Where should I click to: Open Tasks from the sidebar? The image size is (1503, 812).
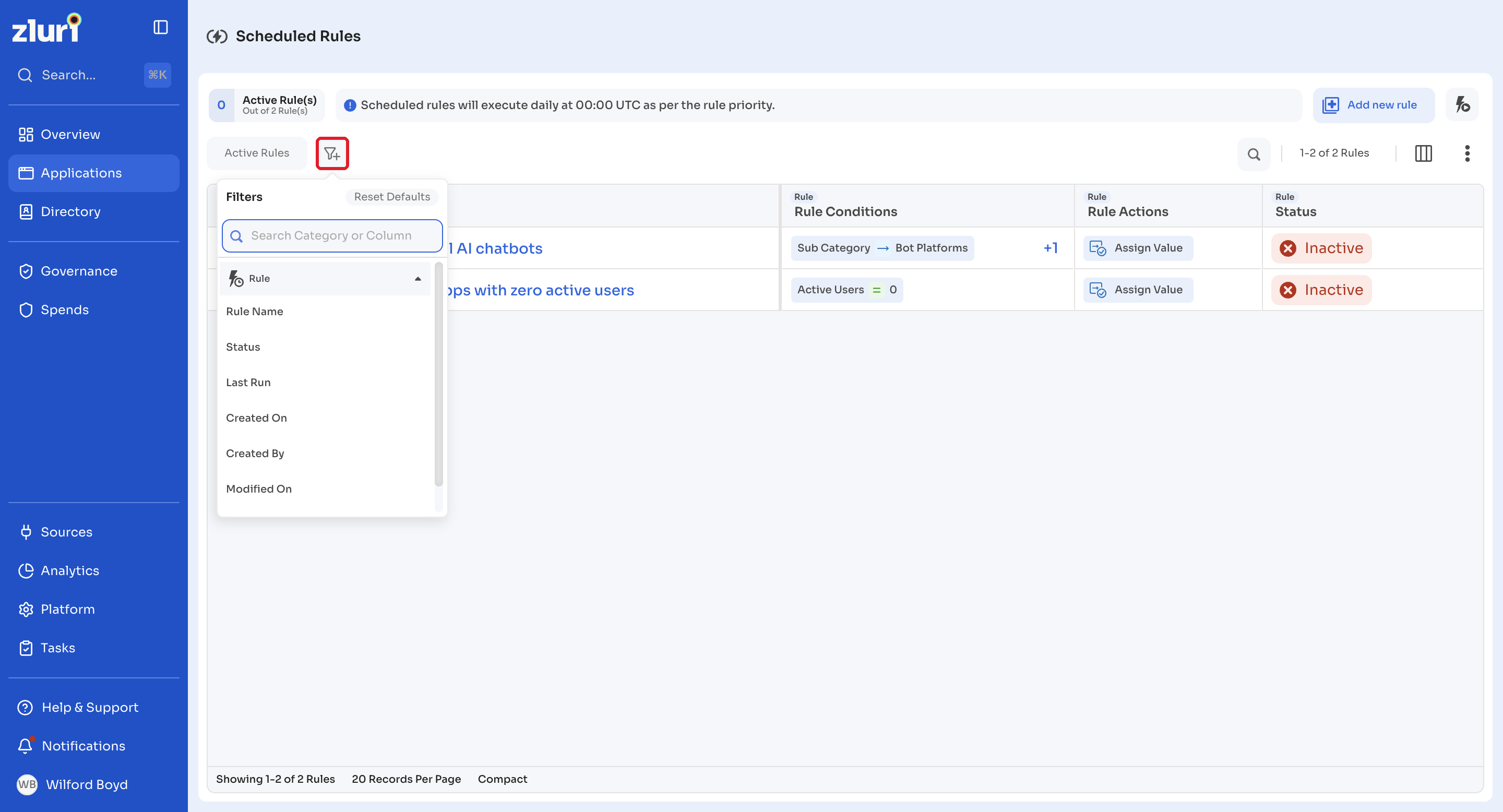point(93,648)
